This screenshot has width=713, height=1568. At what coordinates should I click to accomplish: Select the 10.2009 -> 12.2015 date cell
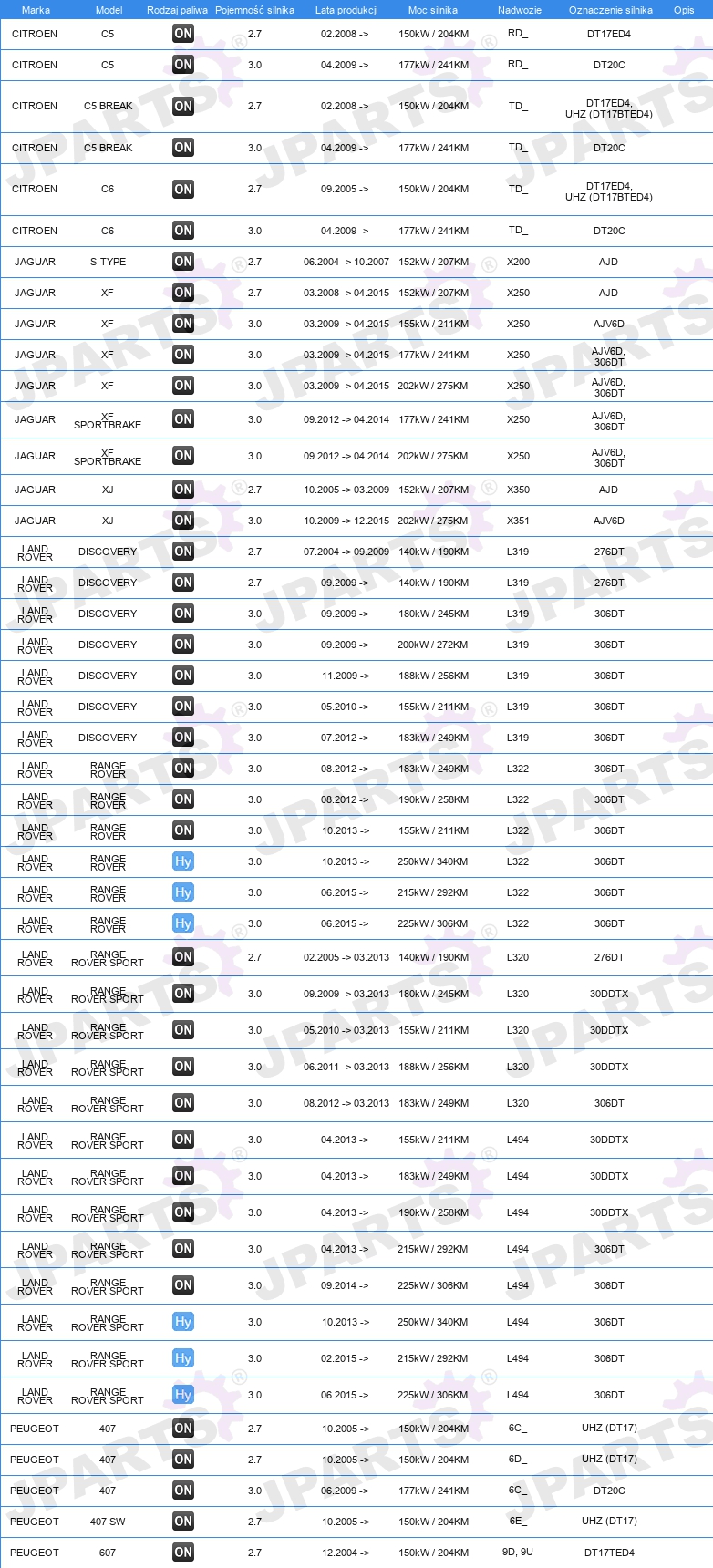pyautogui.click(x=346, y=521)
